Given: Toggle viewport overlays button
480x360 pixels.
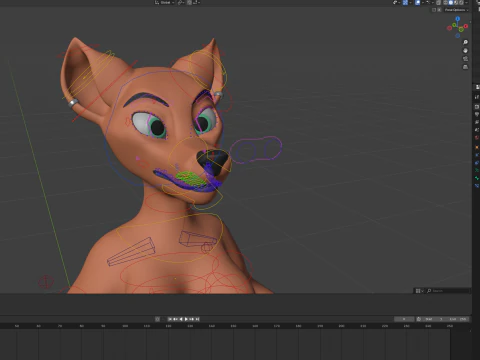Looking at the screenshot, I should 418,2.
